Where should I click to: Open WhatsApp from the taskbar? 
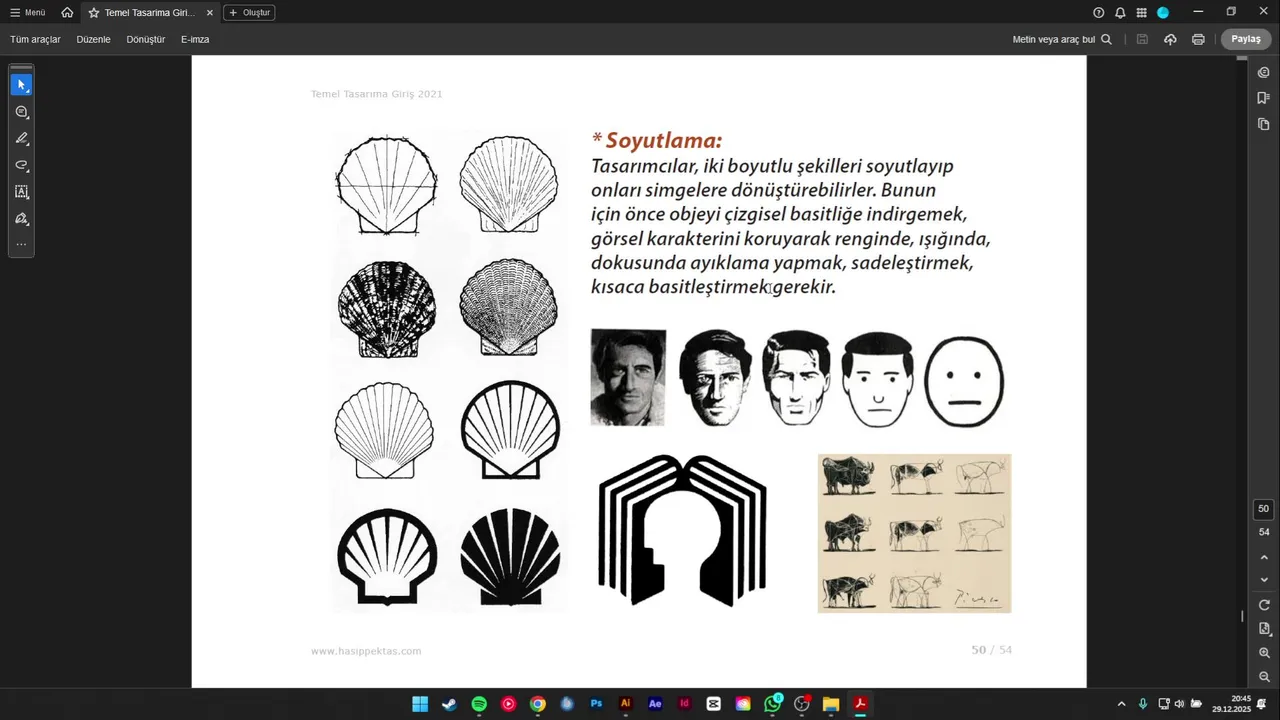[x=772, y=704]
